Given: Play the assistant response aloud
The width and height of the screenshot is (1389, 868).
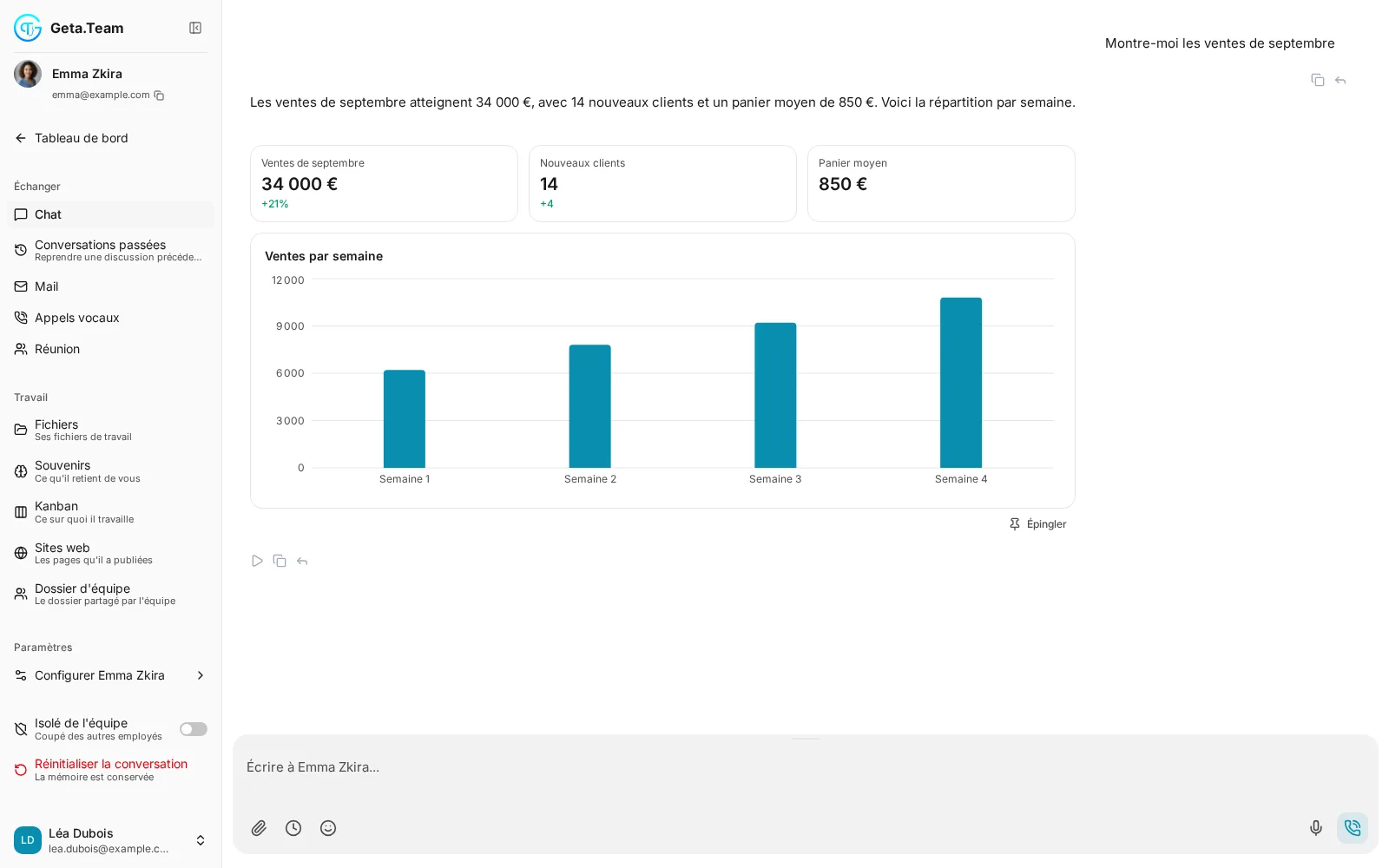Looking at the screenshot, I should pos(257,561).
